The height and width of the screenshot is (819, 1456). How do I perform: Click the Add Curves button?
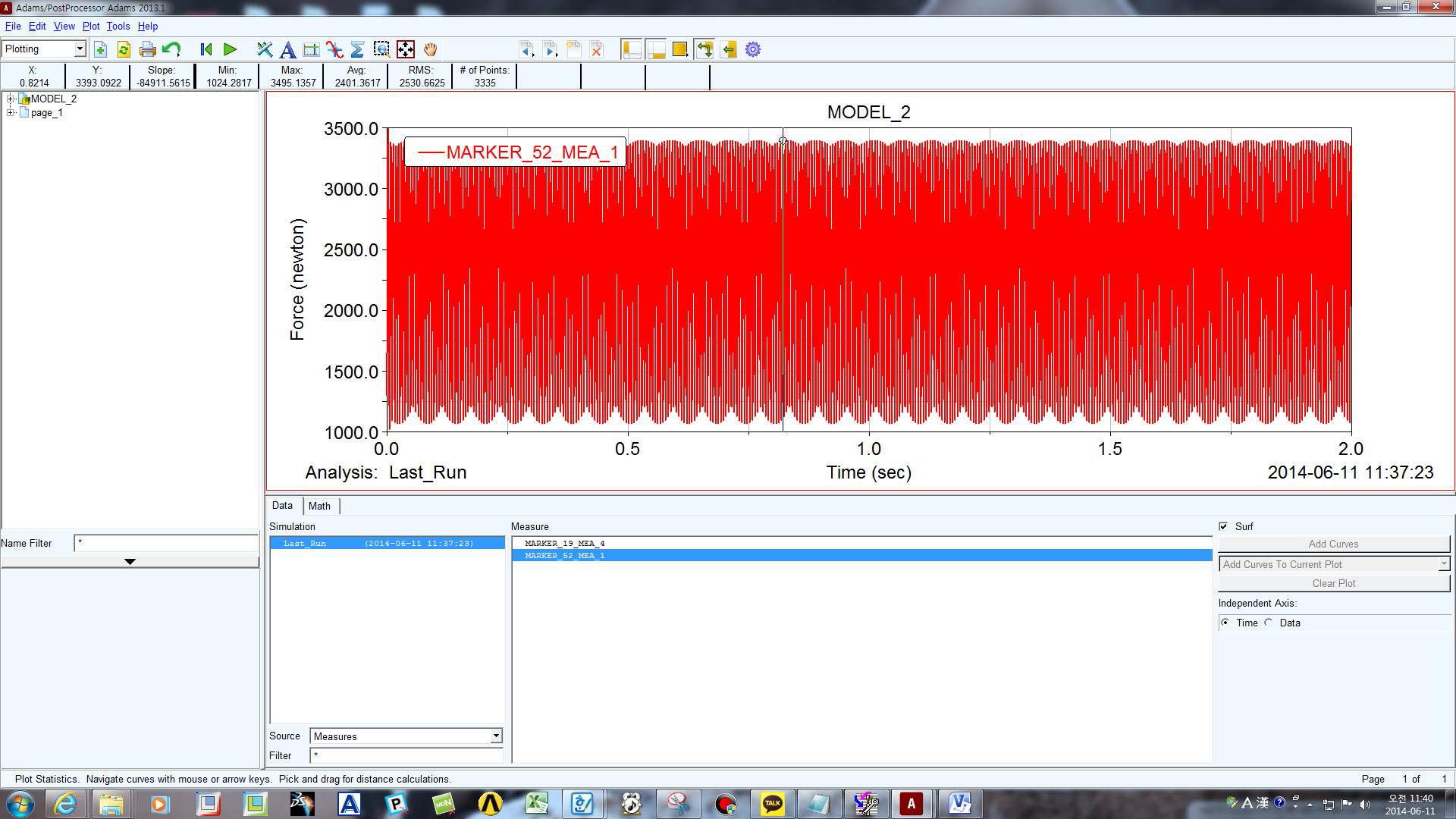[1334, 544]
